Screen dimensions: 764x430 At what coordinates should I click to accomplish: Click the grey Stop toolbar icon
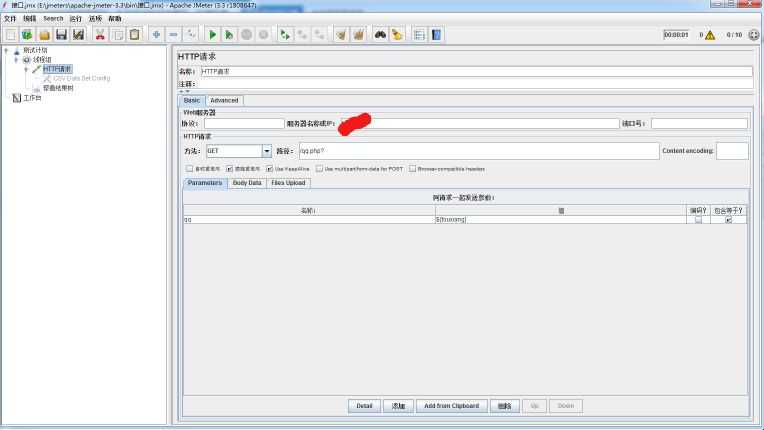(247, 35)
